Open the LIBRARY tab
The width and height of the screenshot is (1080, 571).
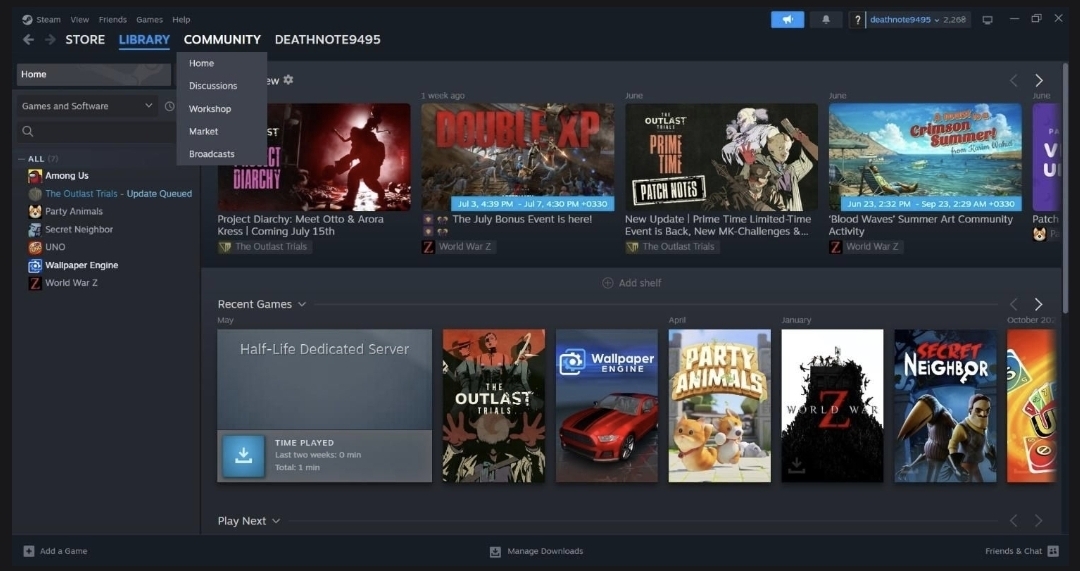click(145, 39)
